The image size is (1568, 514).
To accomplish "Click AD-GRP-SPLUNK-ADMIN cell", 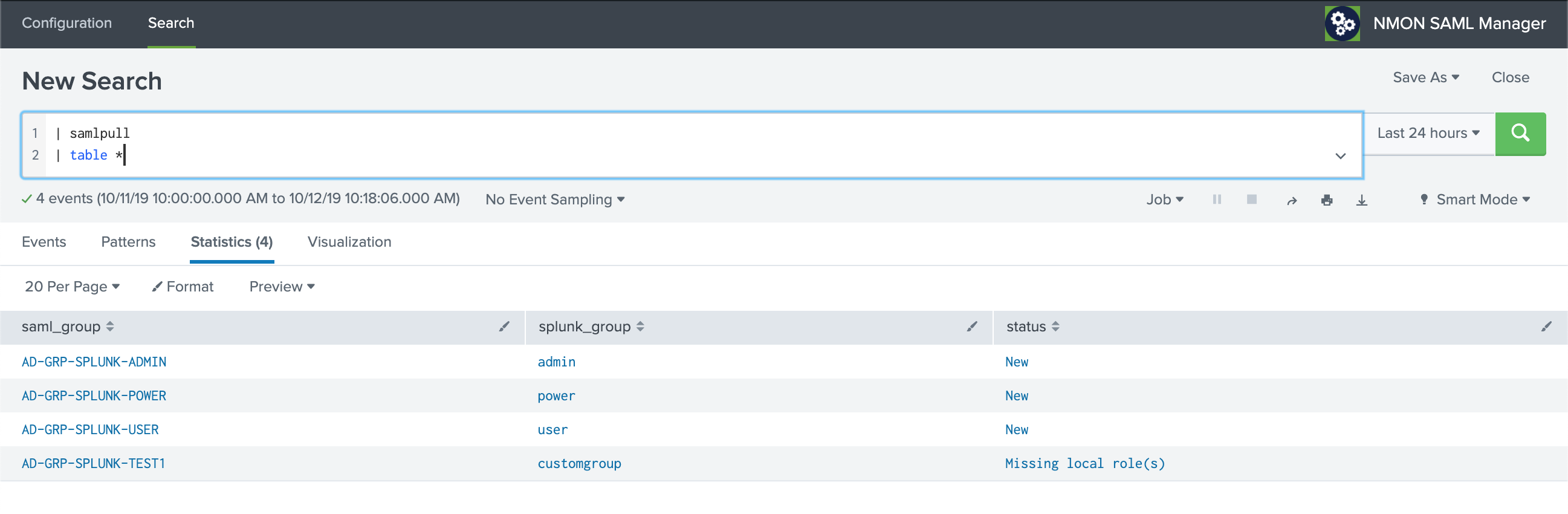I will pos(94,362).
